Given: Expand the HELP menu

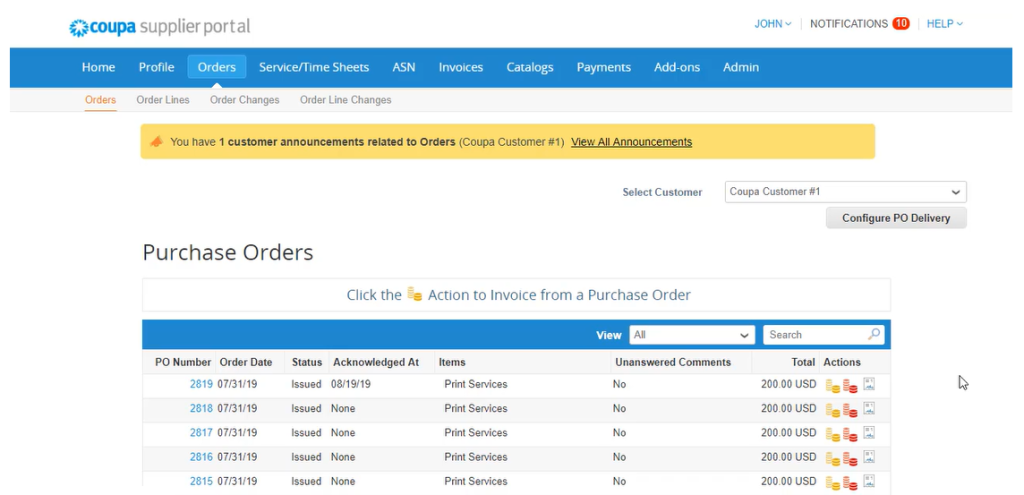Looking at the screenshot, I should [944, 24].
